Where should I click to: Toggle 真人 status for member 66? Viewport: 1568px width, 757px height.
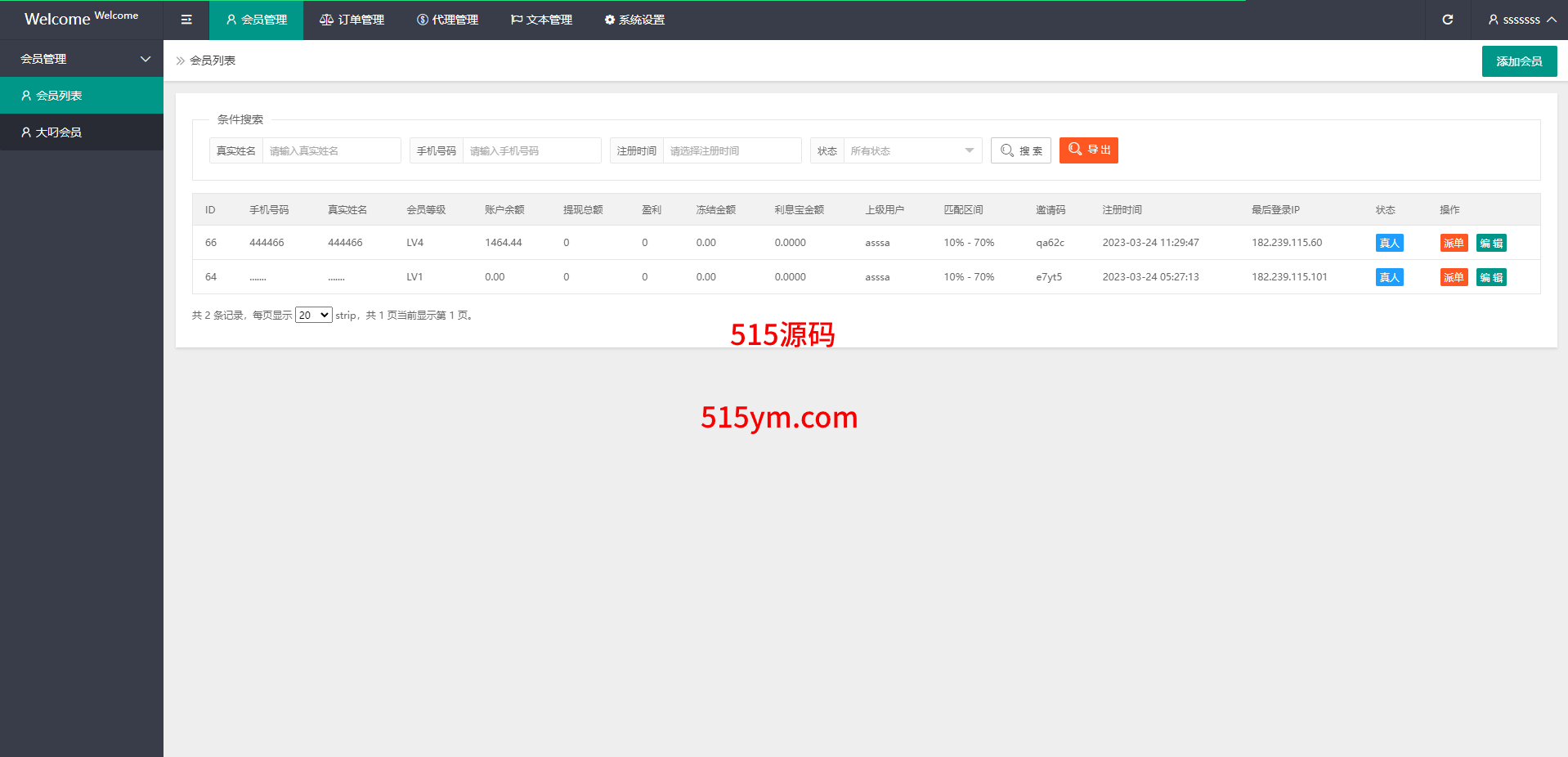[x=1389, y=243]
